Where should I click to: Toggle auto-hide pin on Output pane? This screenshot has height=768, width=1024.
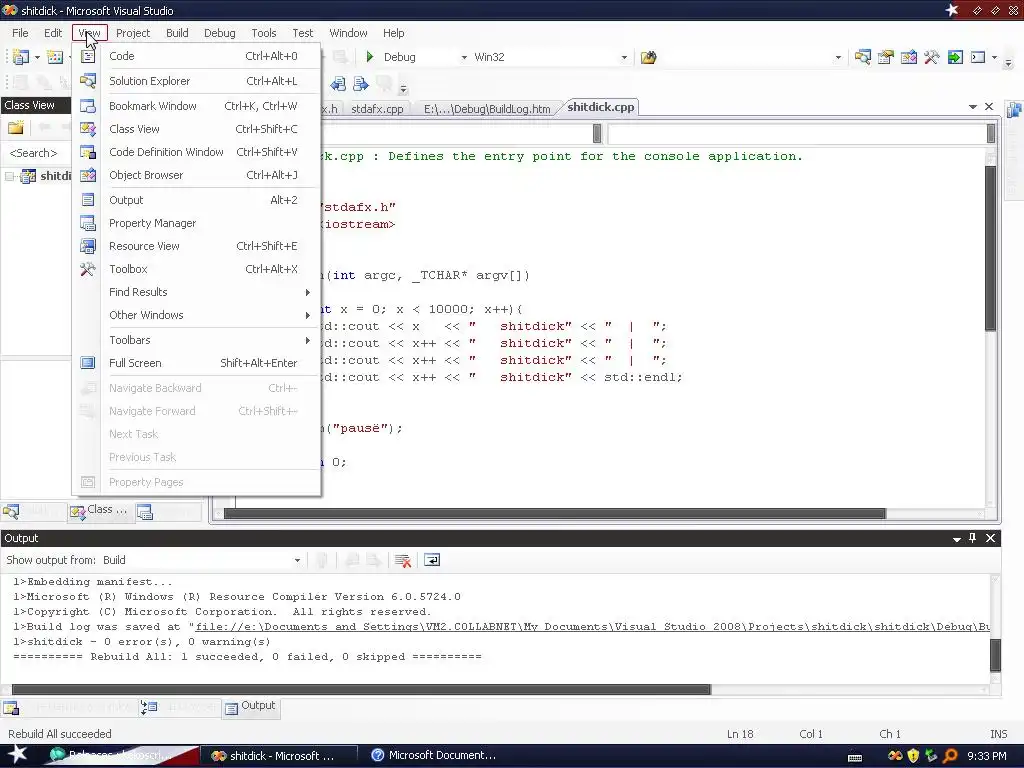972,538
